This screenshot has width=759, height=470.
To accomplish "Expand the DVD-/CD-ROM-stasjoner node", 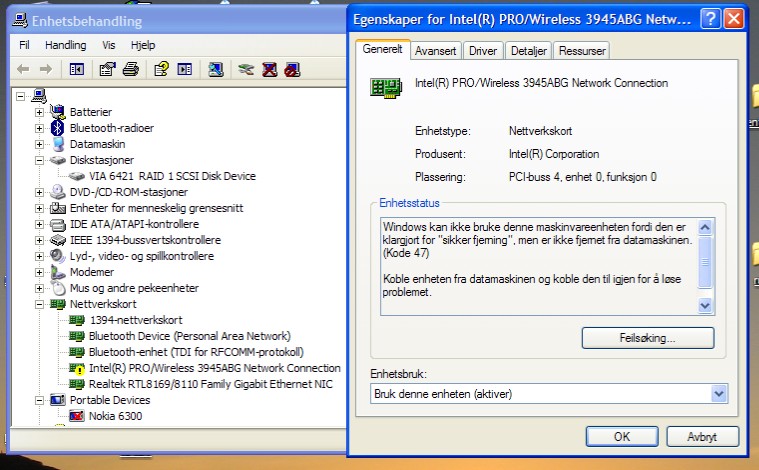I will tap(39, 192).
